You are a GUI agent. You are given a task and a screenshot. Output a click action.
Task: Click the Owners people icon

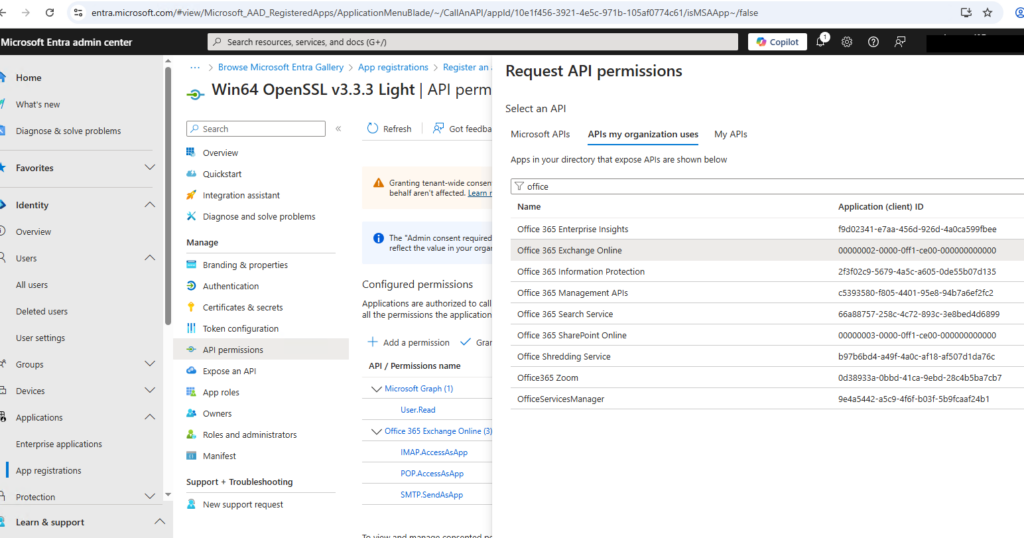point(191,413)
